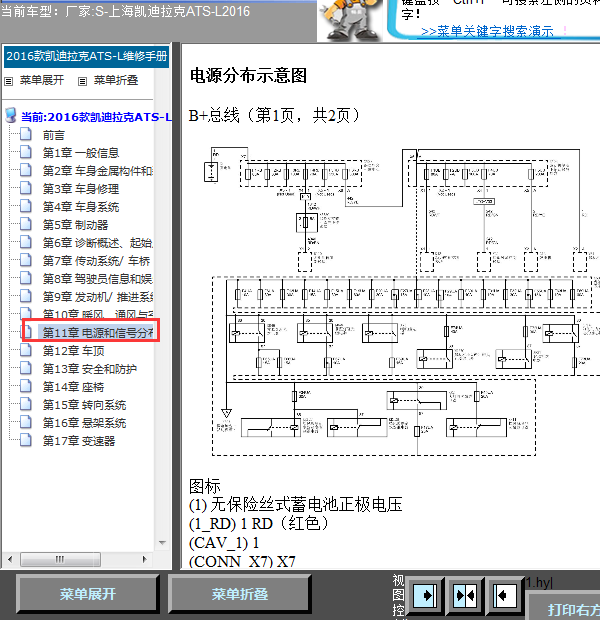Click view control left-arrow-to-bar icon
600x620 pixels.
coord(504,595)
